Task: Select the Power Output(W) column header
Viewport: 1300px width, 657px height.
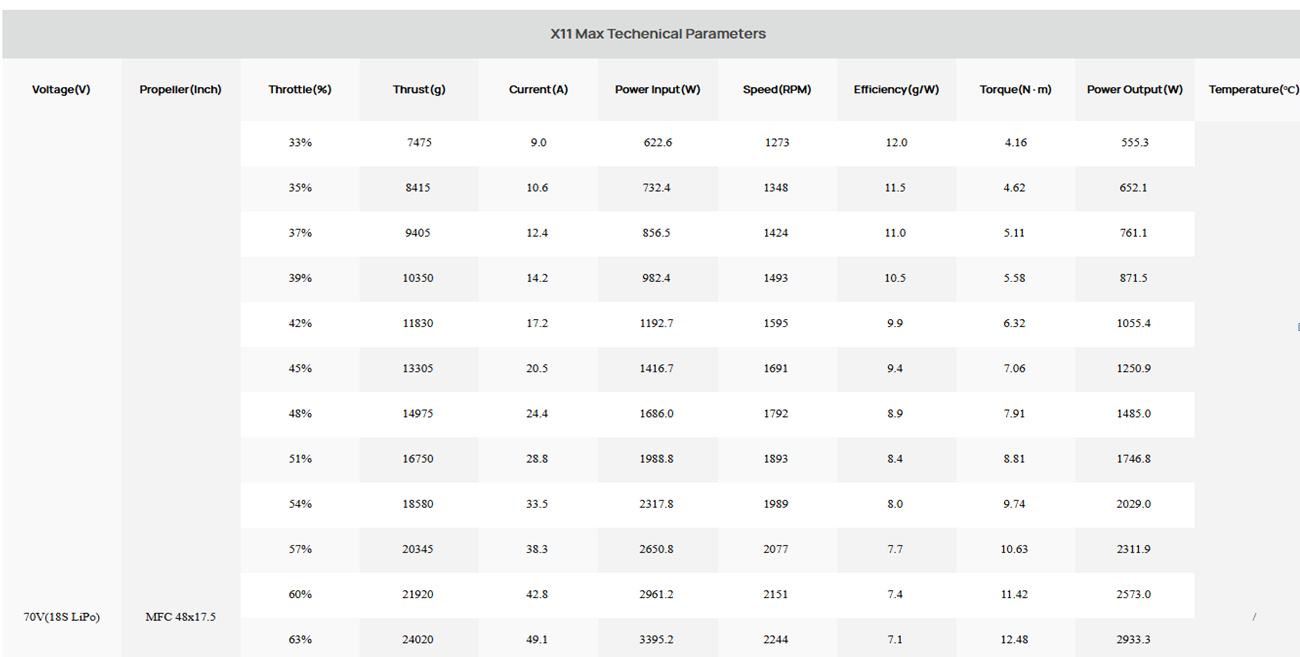Action: pyautogui.click(x=1135, y=90)
